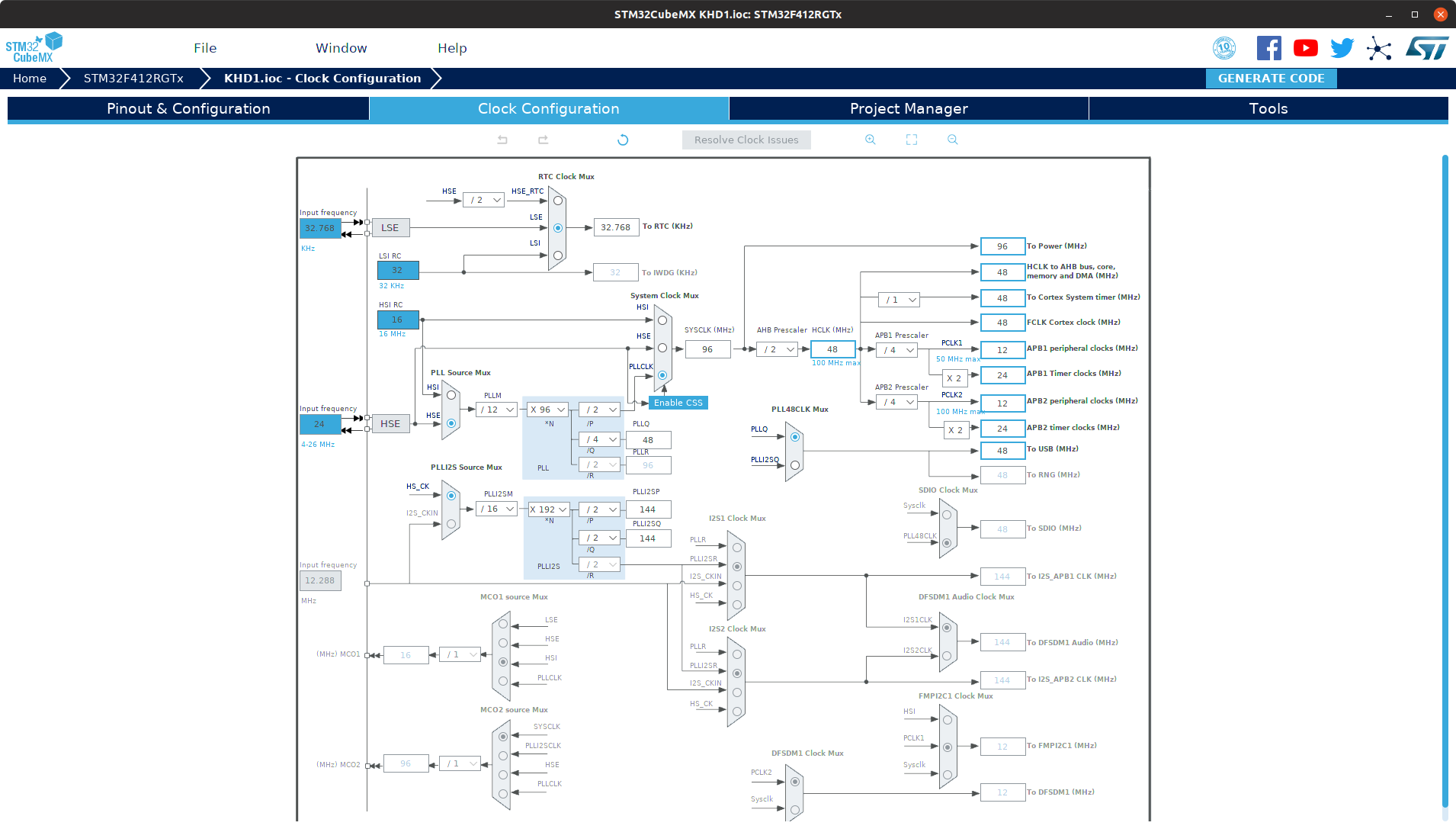
Task: Go to Home breadcrumb
Action: 30,79
